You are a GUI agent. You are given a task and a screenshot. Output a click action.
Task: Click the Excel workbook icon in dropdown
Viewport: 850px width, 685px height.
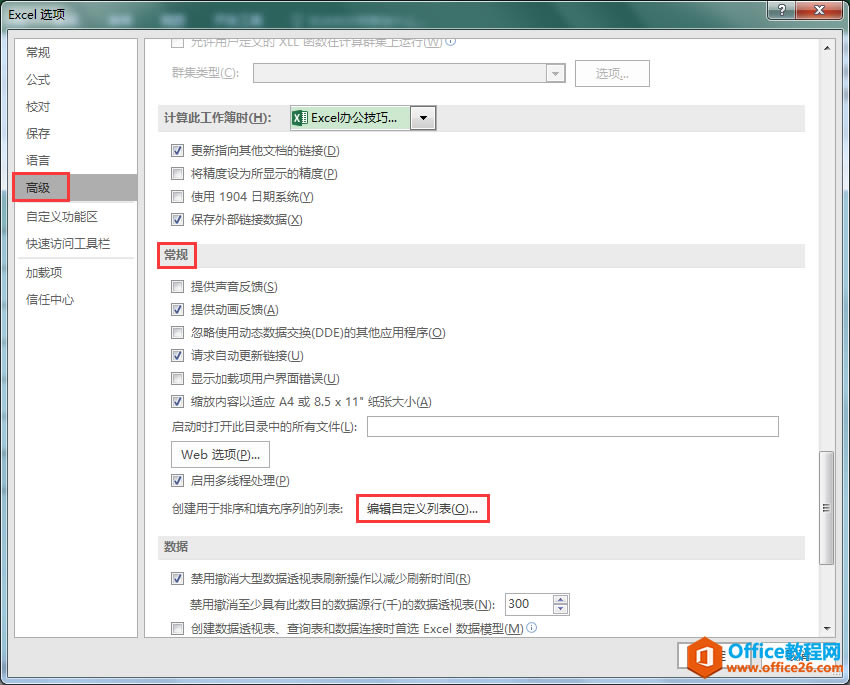[x=300, y=118]
